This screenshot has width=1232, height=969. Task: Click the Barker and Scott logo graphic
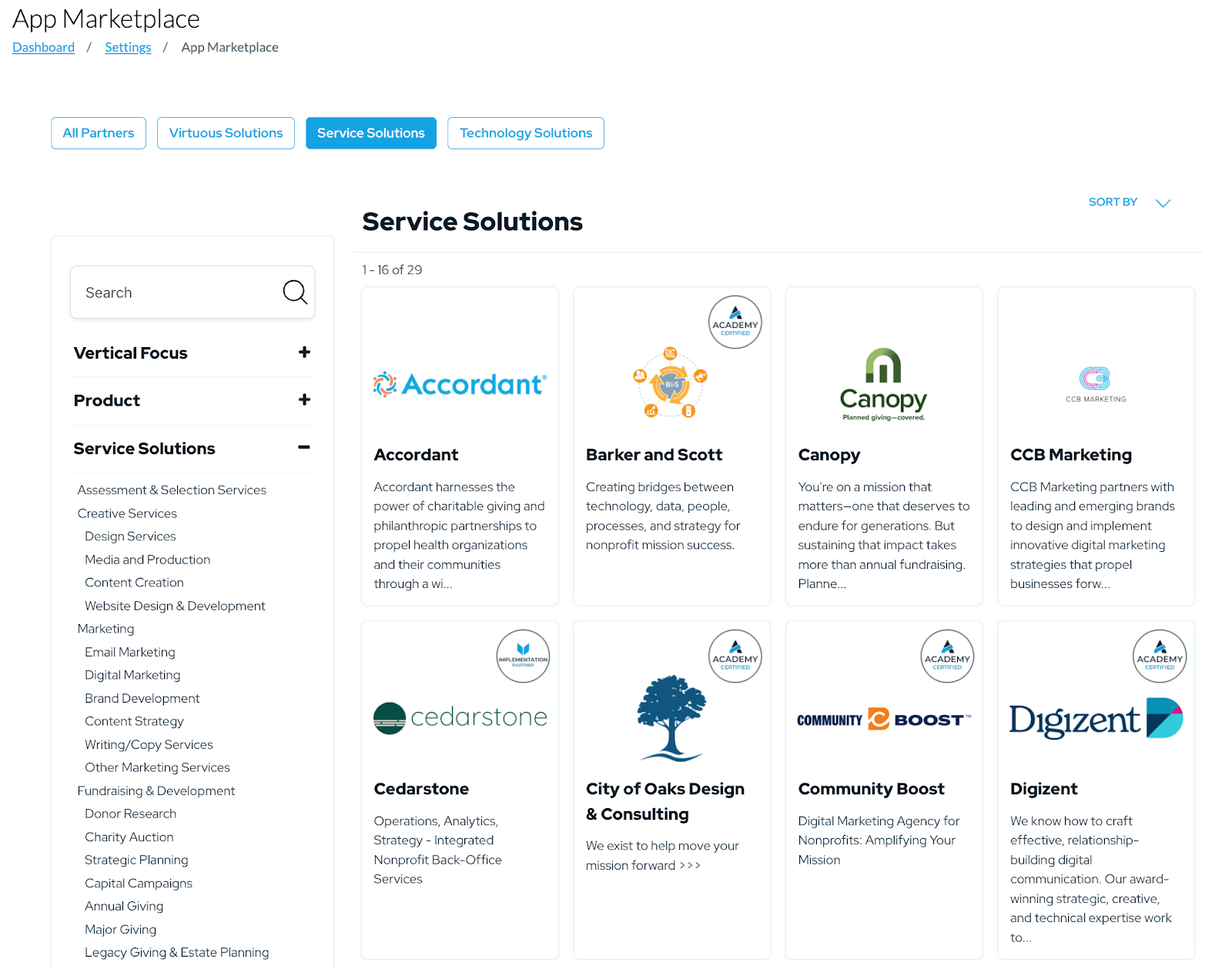point(670,383)
